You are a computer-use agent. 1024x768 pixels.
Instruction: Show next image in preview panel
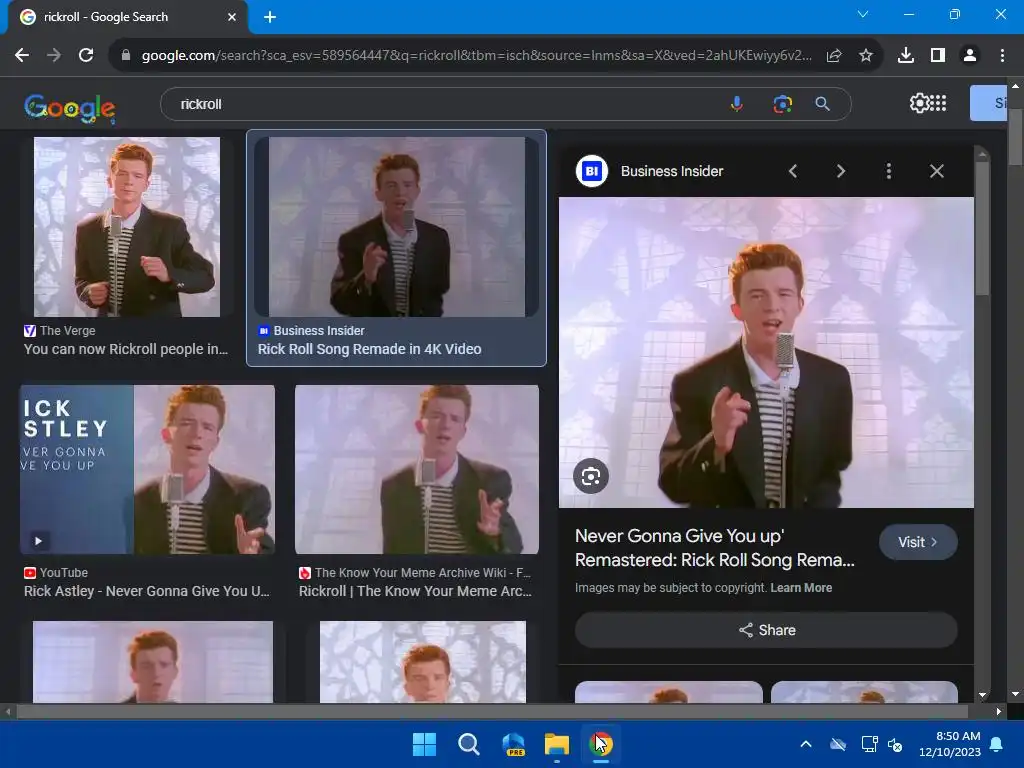(841, 171)
